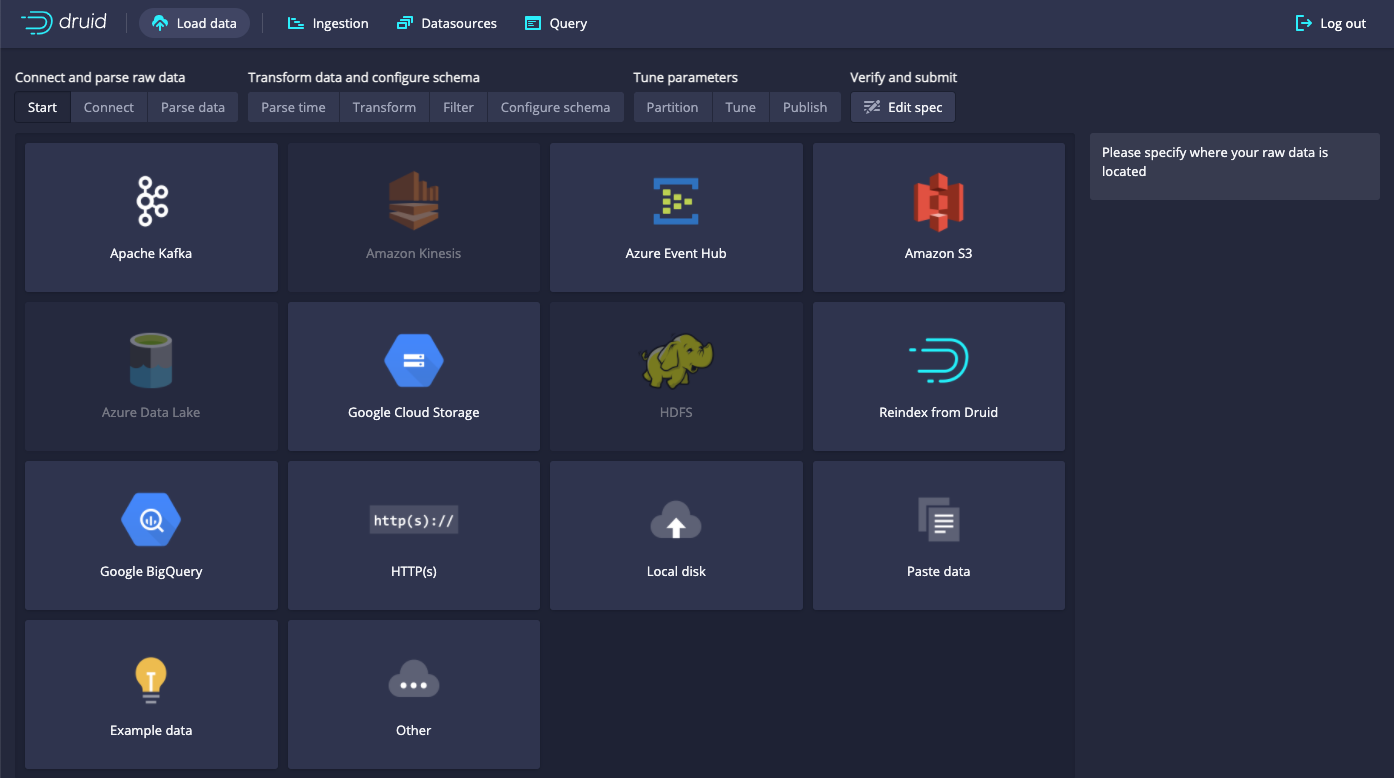Screen dimensions: 1394x778
Task: Choose the Amazon Kinesis icon
Action: (414, 201)
